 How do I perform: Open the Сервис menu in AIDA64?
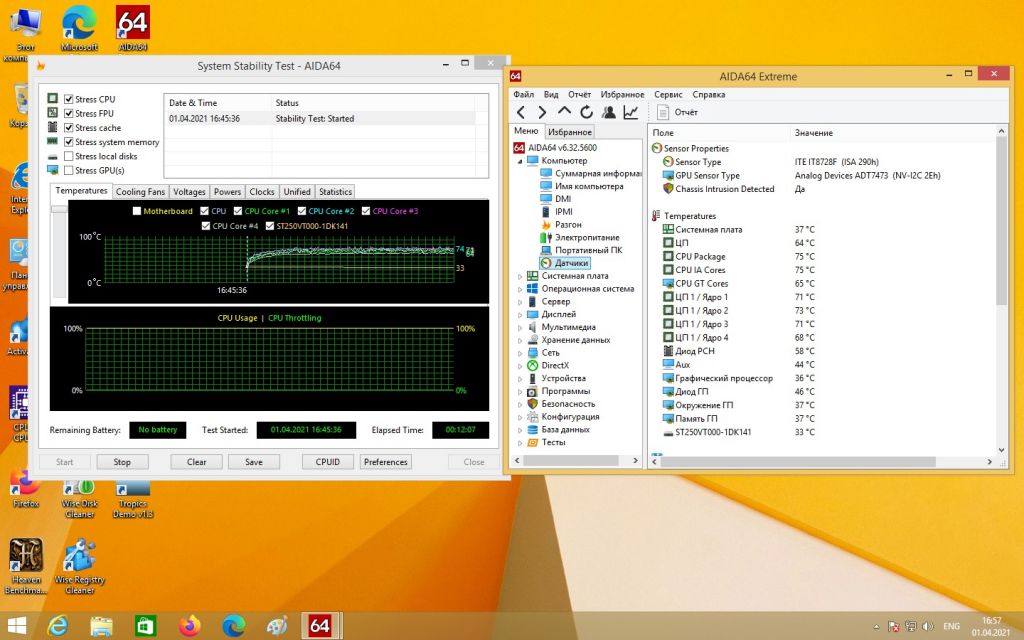click(x=668, y=95)
